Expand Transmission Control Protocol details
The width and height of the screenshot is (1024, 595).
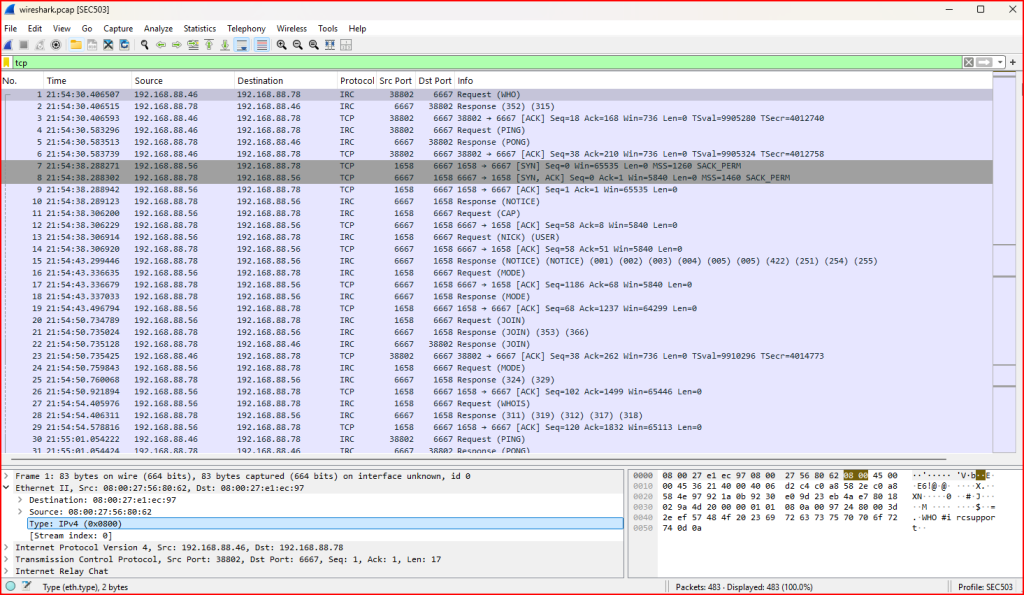coord(7,560)
